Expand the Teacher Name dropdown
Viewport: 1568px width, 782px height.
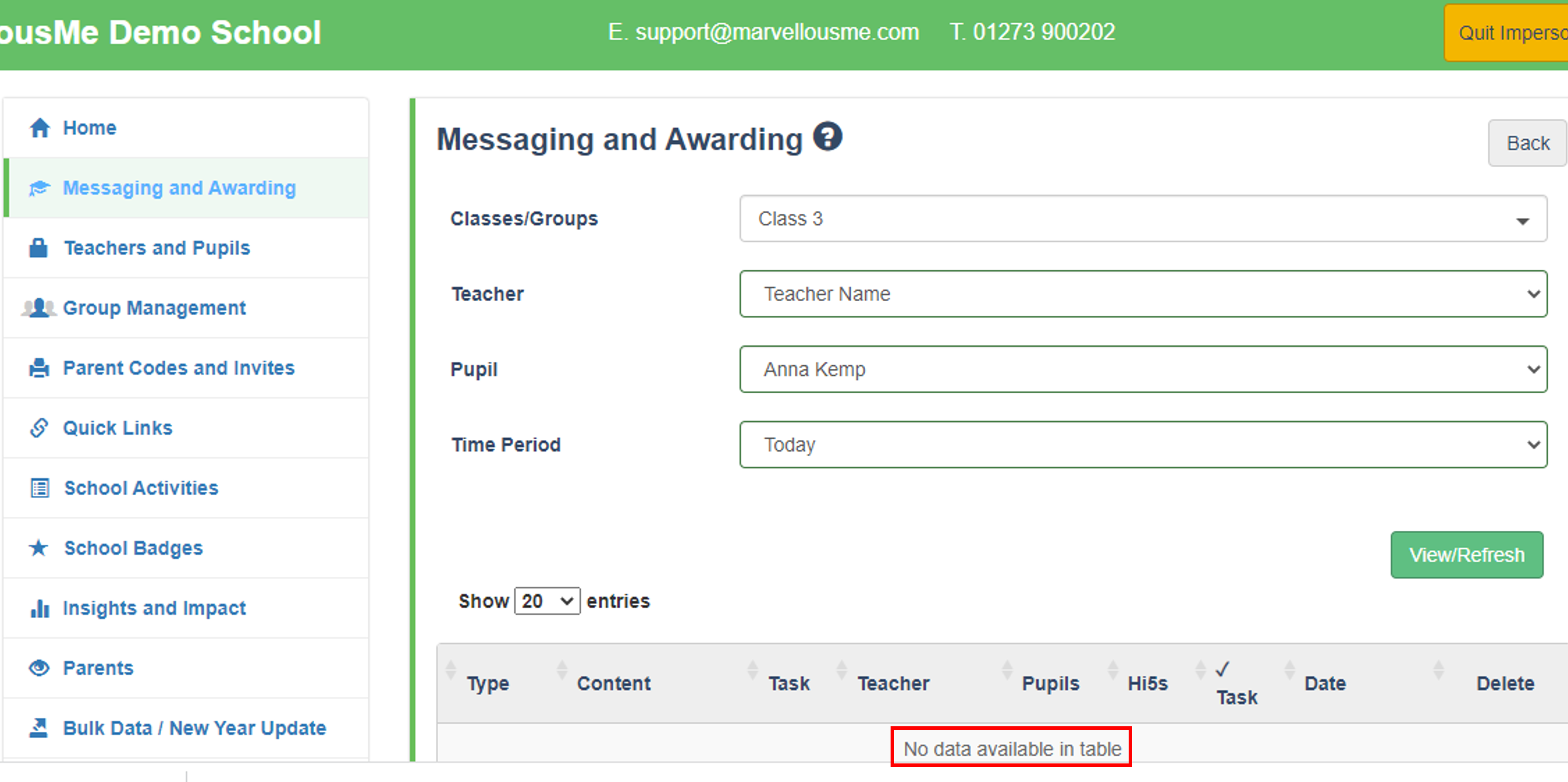1143,294
